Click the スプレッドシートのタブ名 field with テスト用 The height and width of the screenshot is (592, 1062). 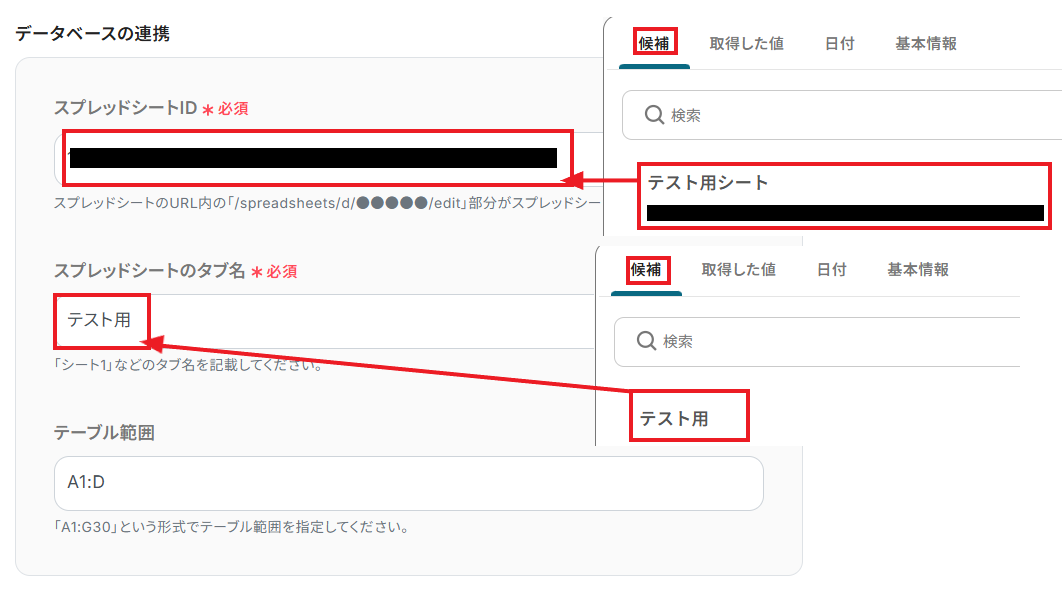point(324,321)
